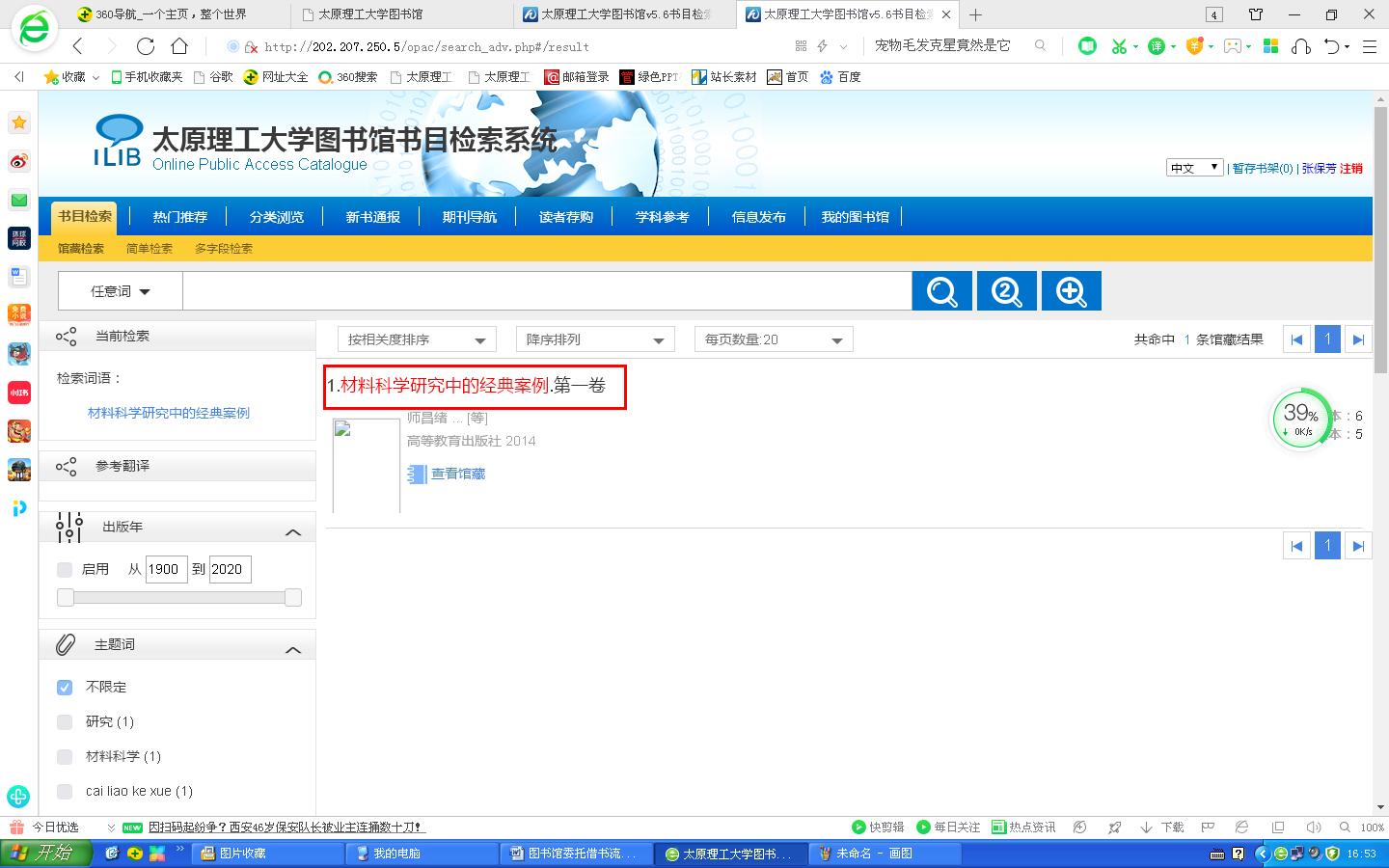Click the left handle of year slider

66,598
